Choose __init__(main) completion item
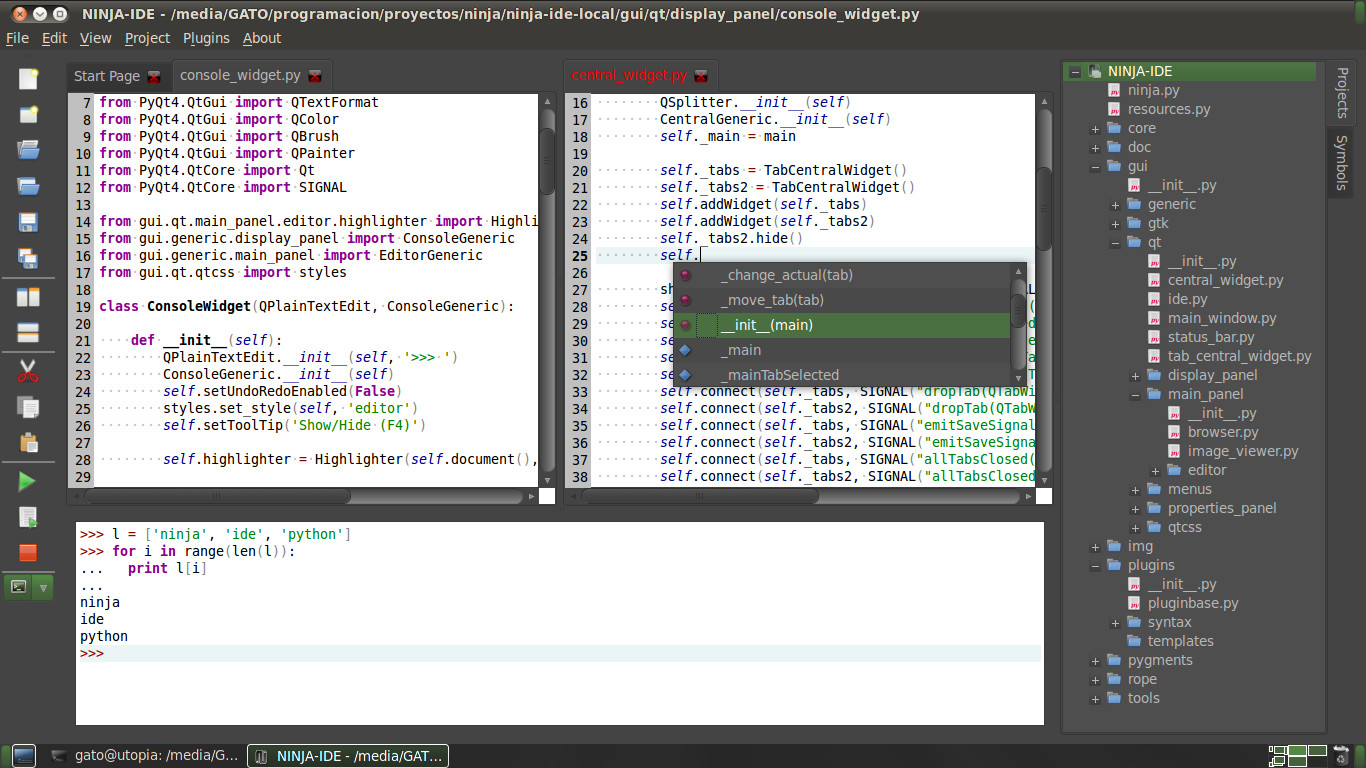This screenshot has height=768, width=1366. point(841,325)
